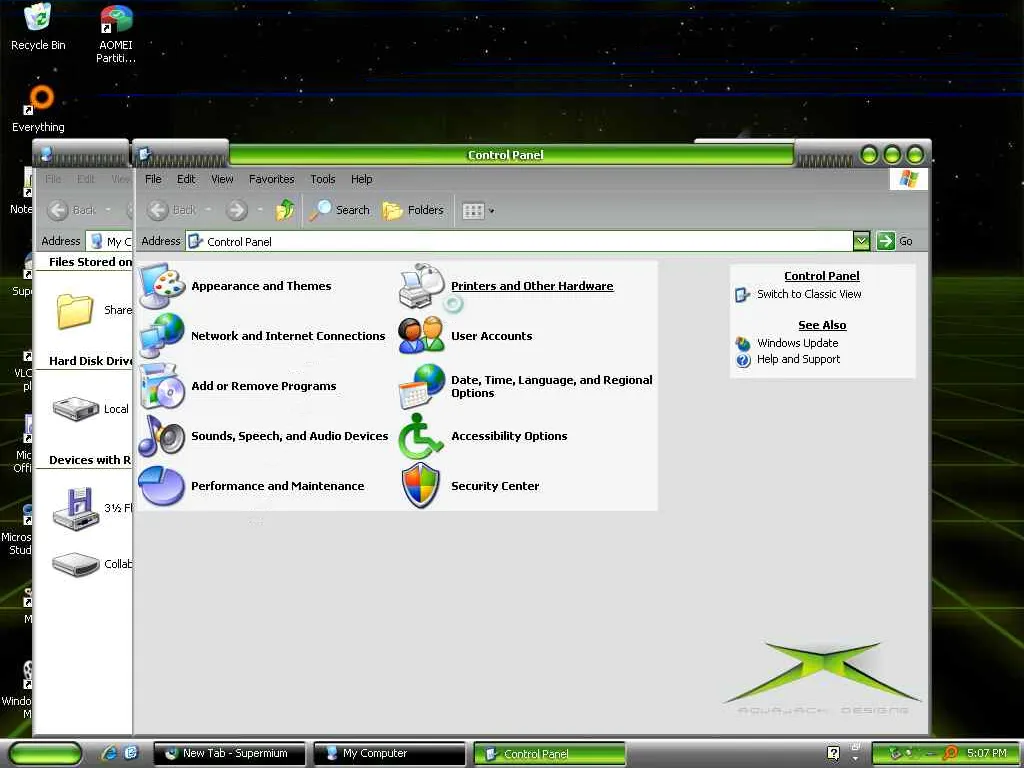This screenshot has width=1024, height=768.
Task: Select the Collab drive icon in My Computer
Action: tap(76, 564)
